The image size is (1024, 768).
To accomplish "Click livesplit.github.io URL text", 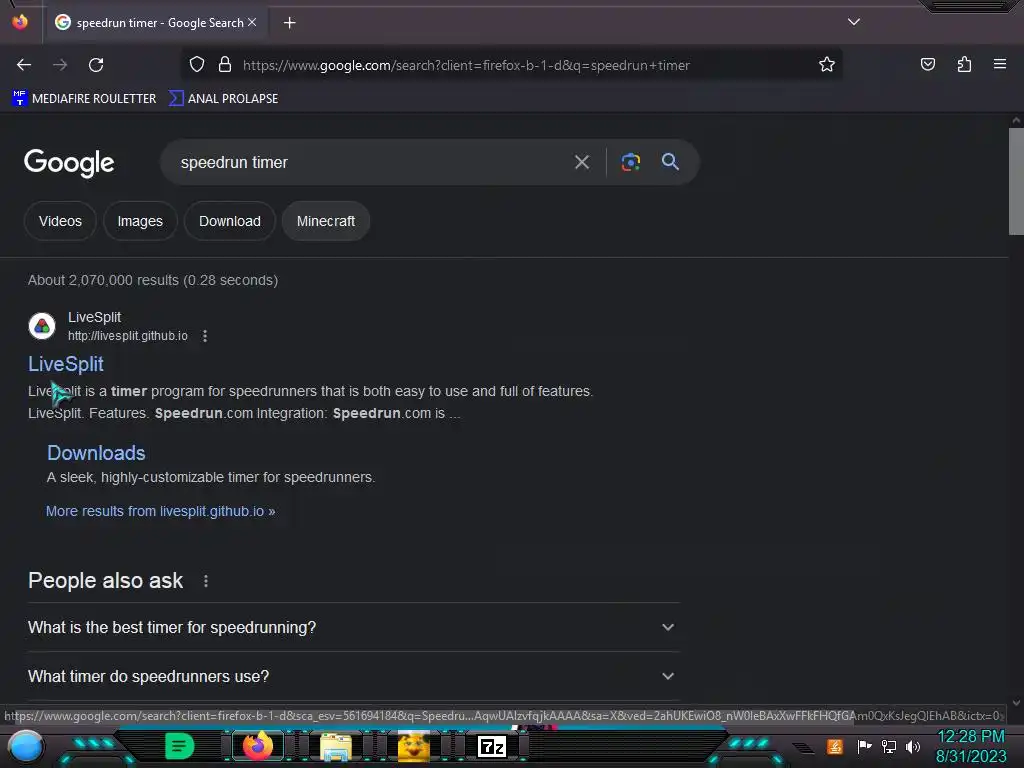I will point(128,336).
